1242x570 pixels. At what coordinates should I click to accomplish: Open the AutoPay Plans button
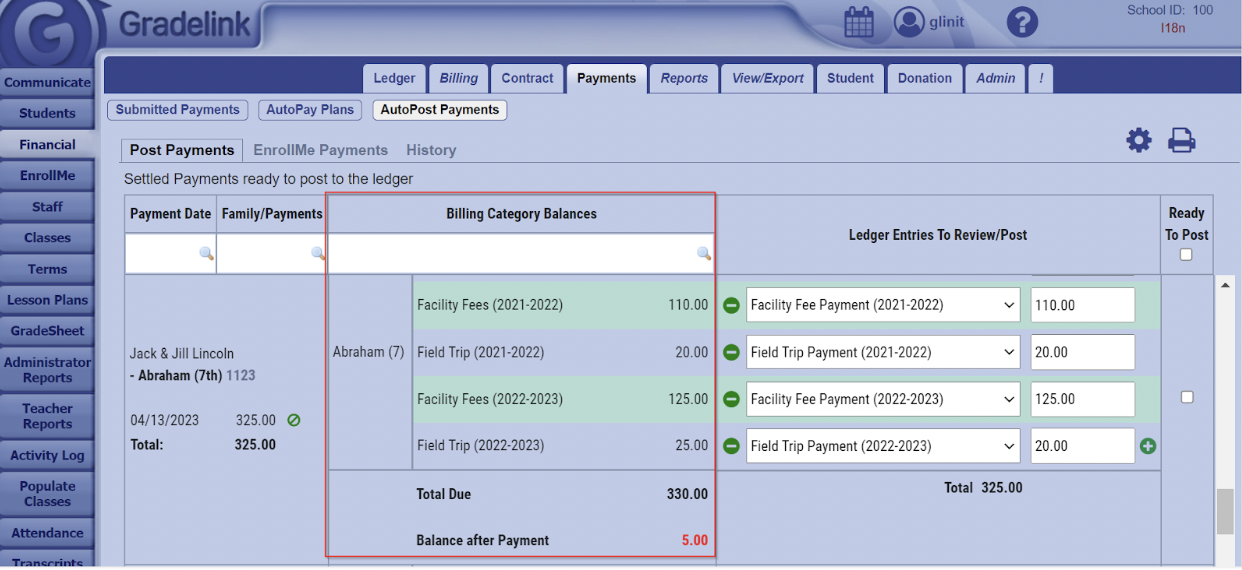tap(310, 110)
